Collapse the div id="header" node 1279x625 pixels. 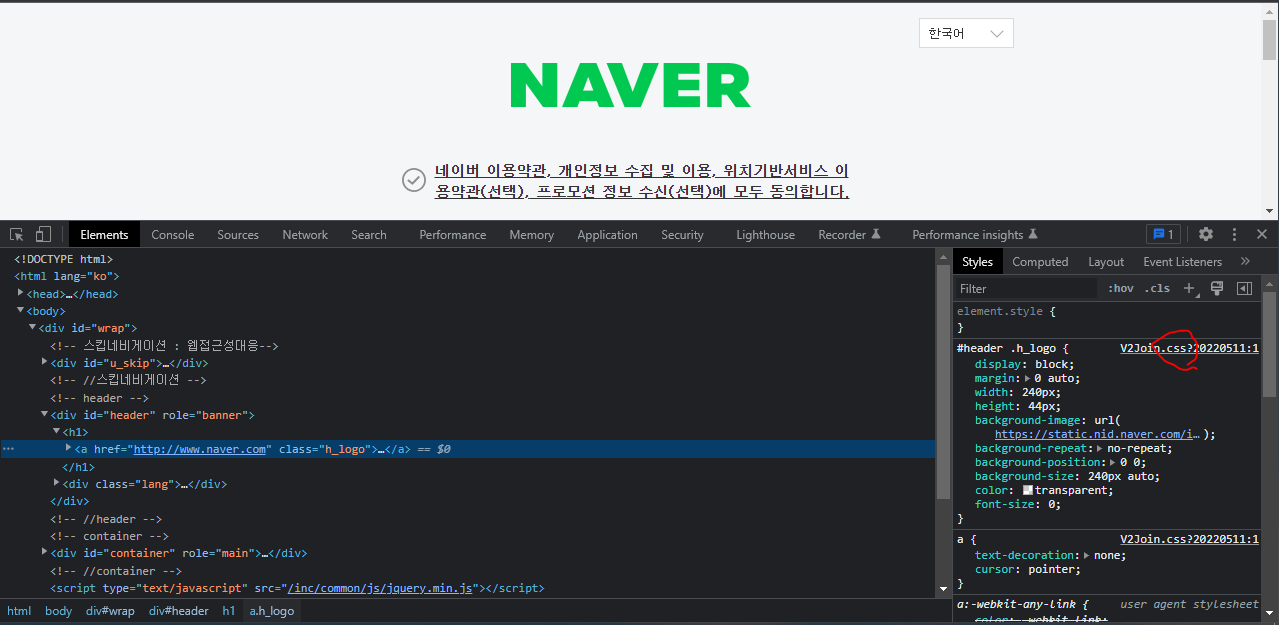click(45, 414)
